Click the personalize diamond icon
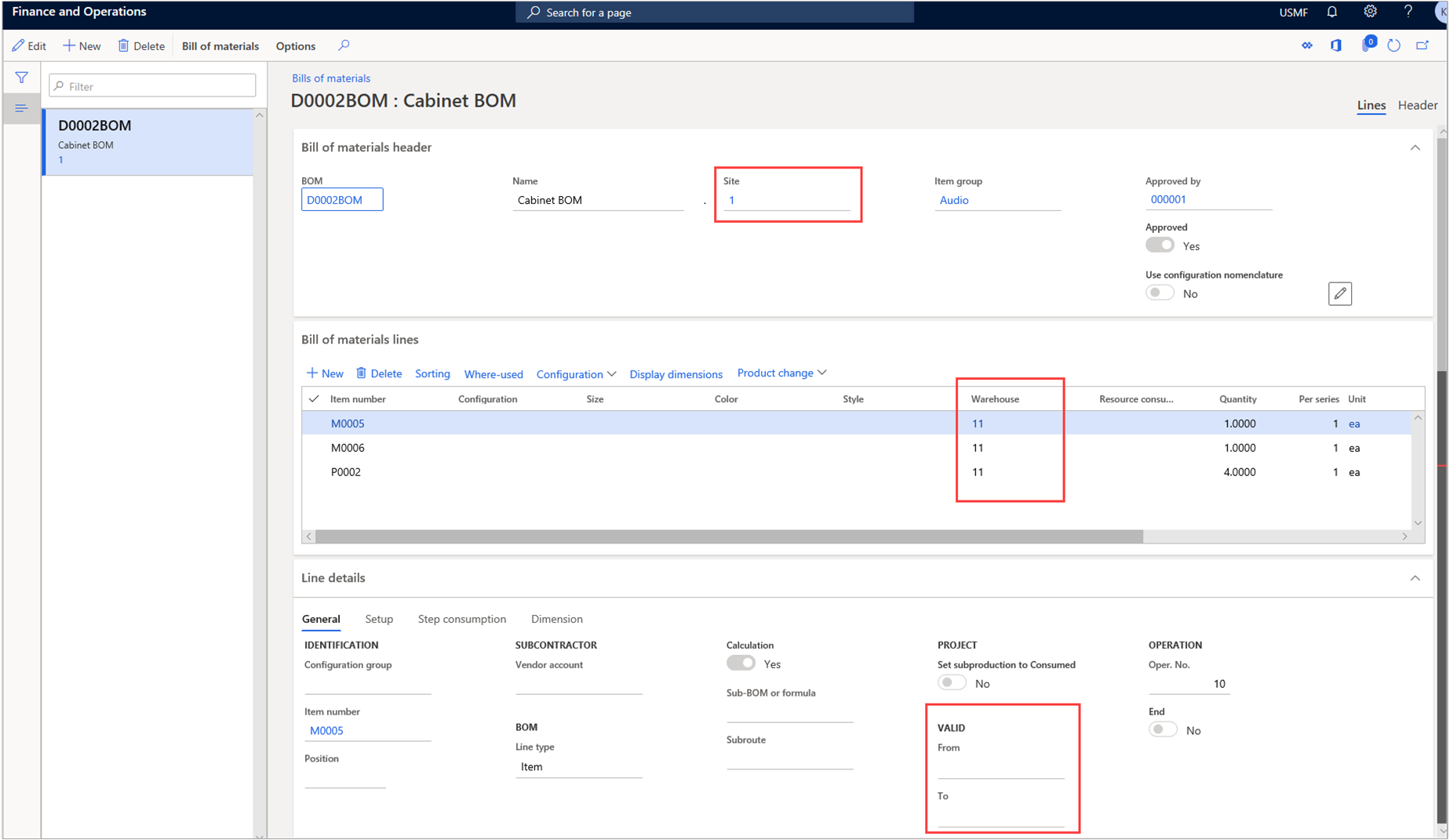Image resolution: width=1450 pixels, height=840 pixels. tap(1307, 45)
